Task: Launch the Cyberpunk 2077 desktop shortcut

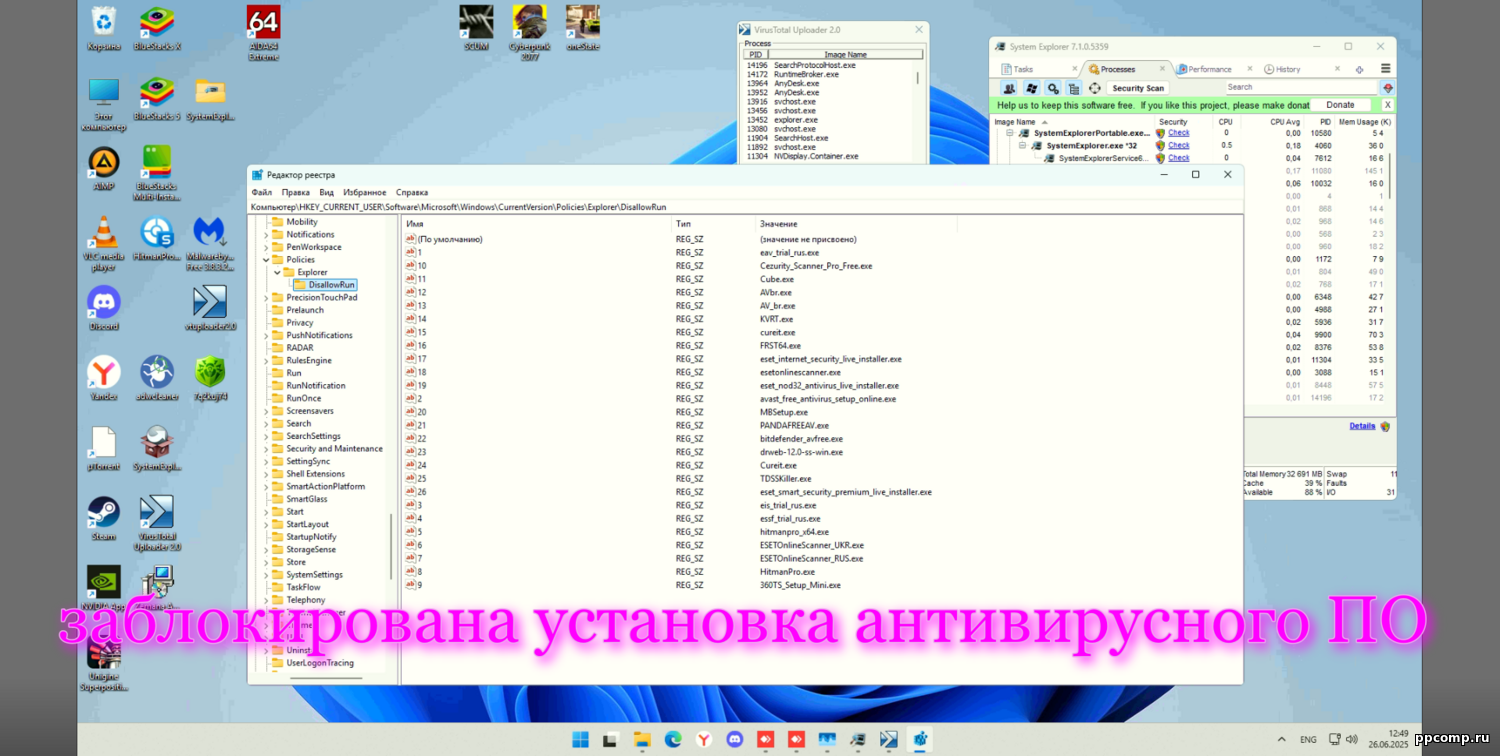Action: tap(529, 31)
